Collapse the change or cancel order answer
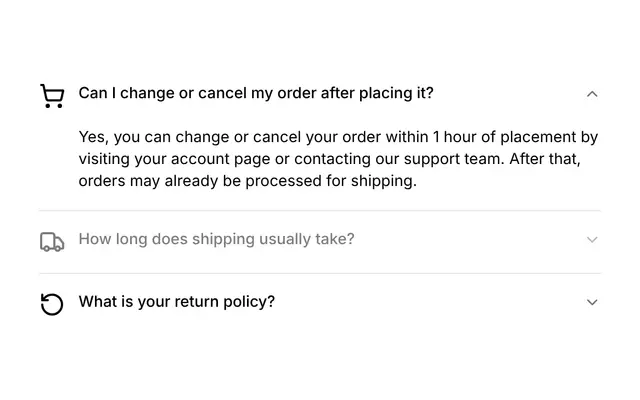This screenshot has width=640, height=400. click(x=592, y=94)
